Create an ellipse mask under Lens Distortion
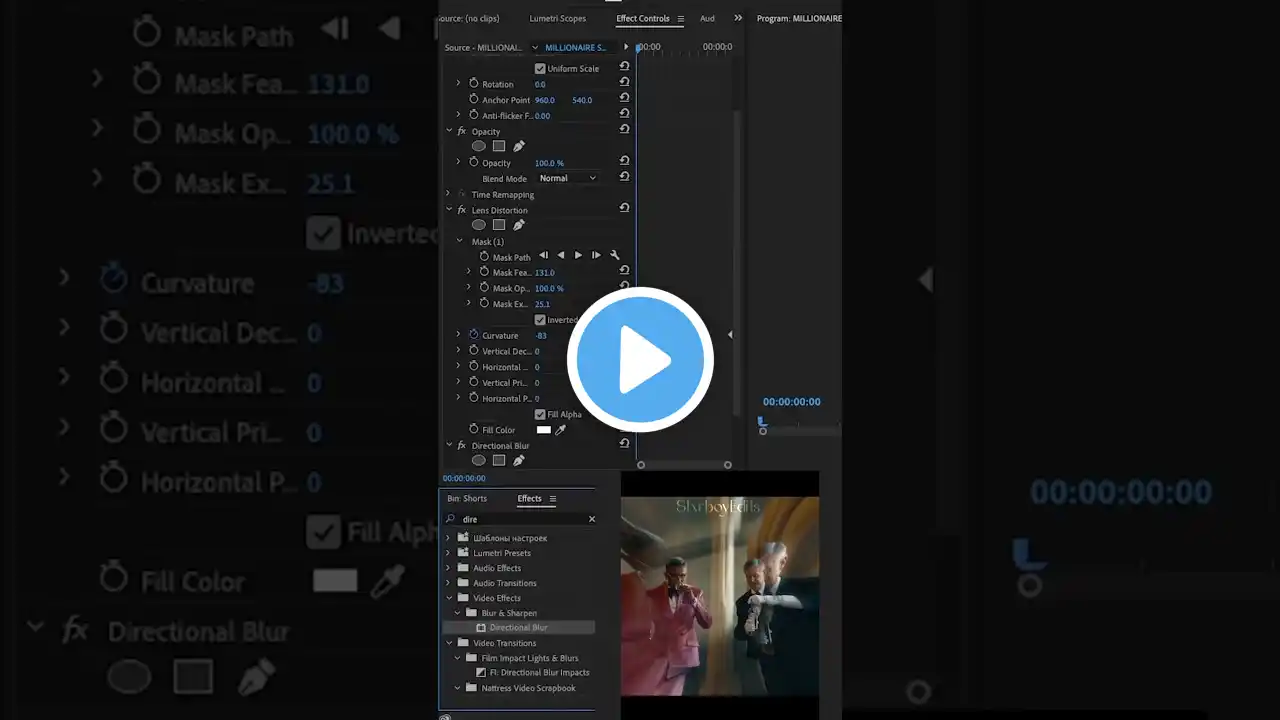This screenshot has height=720, width=1280. [x=479, y=225]
